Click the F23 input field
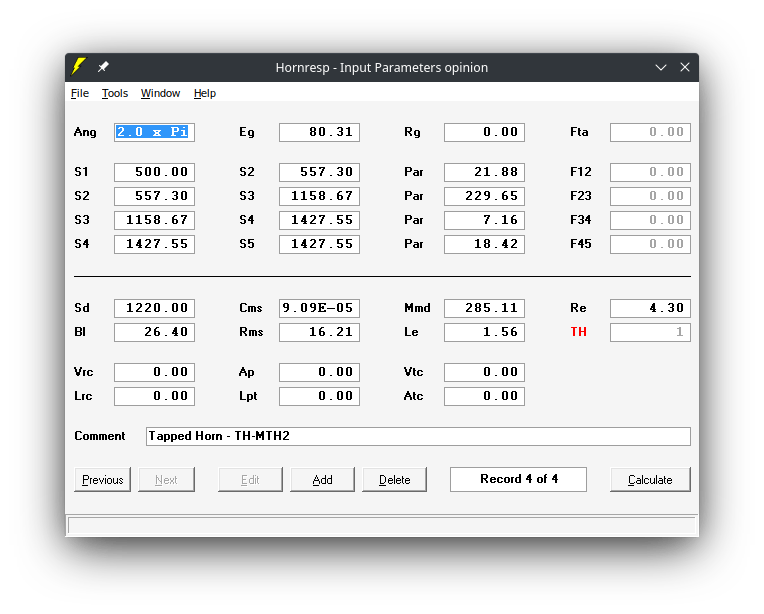 tap(650, 196)
